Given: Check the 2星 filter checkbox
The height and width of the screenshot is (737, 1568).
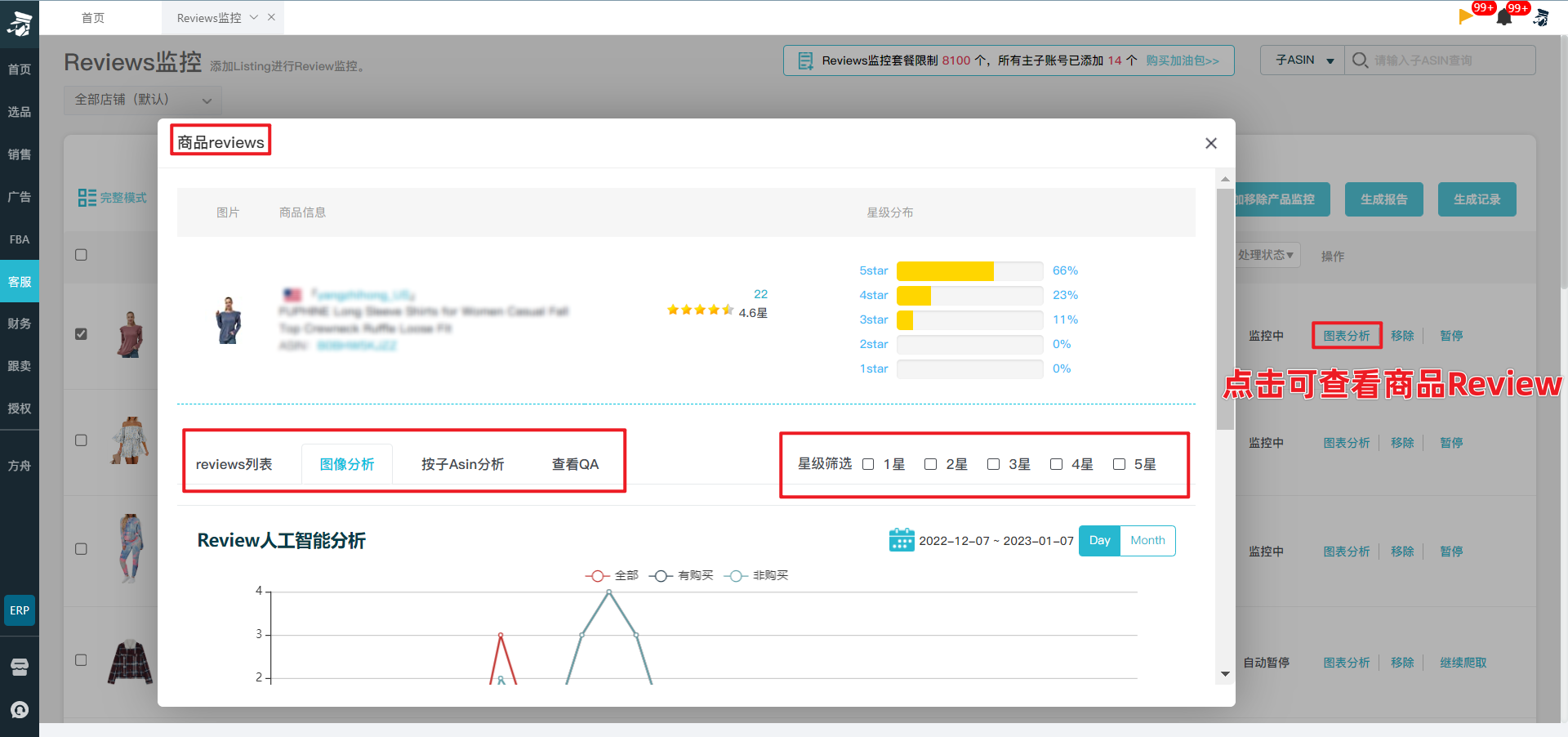Looking at the screenshot, I should click(x=930, y=464).
